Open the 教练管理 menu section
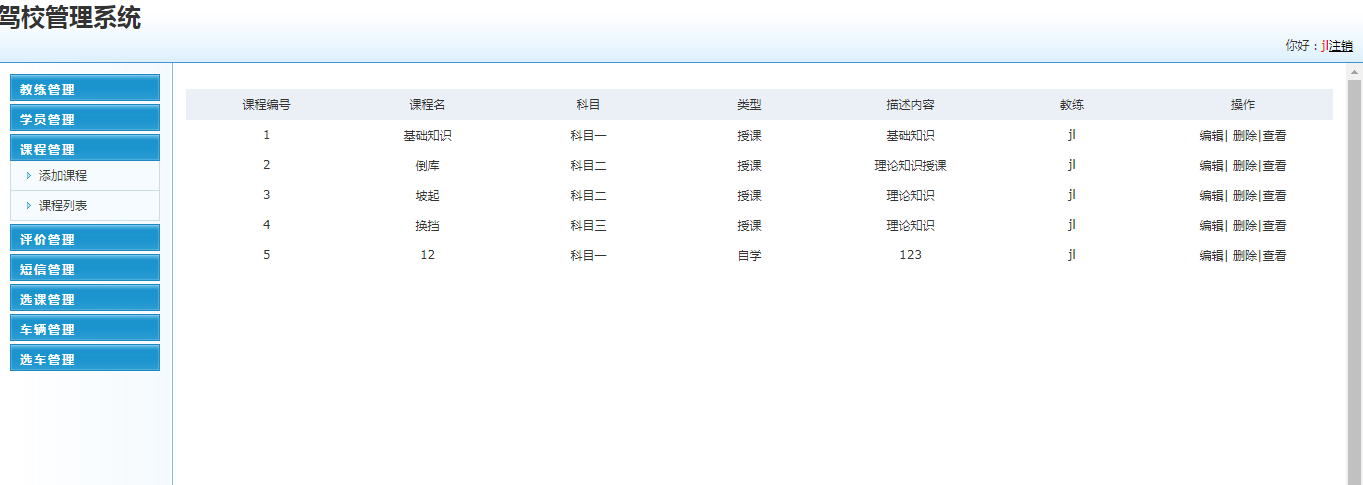Viewport: 1363px width, 485px height. (85, 88)
